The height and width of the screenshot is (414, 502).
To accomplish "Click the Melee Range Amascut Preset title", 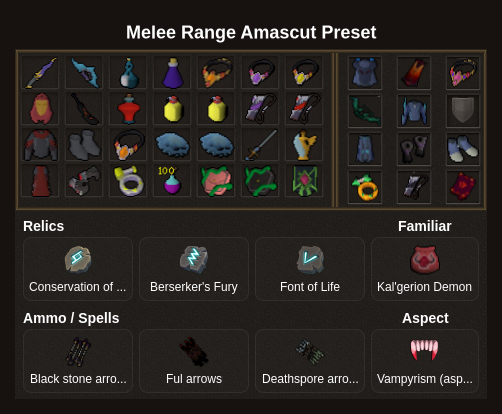I will (251, 32).
